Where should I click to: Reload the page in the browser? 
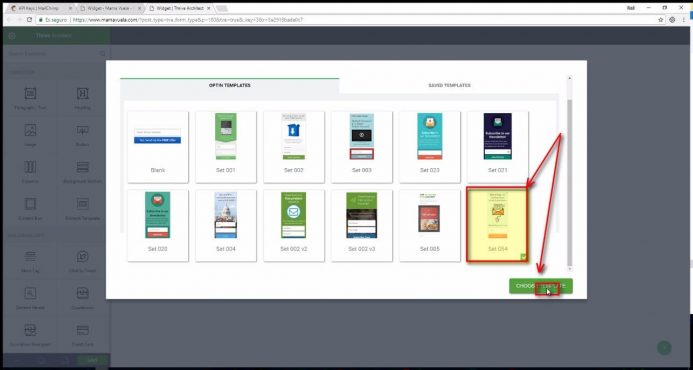[29, 20]
